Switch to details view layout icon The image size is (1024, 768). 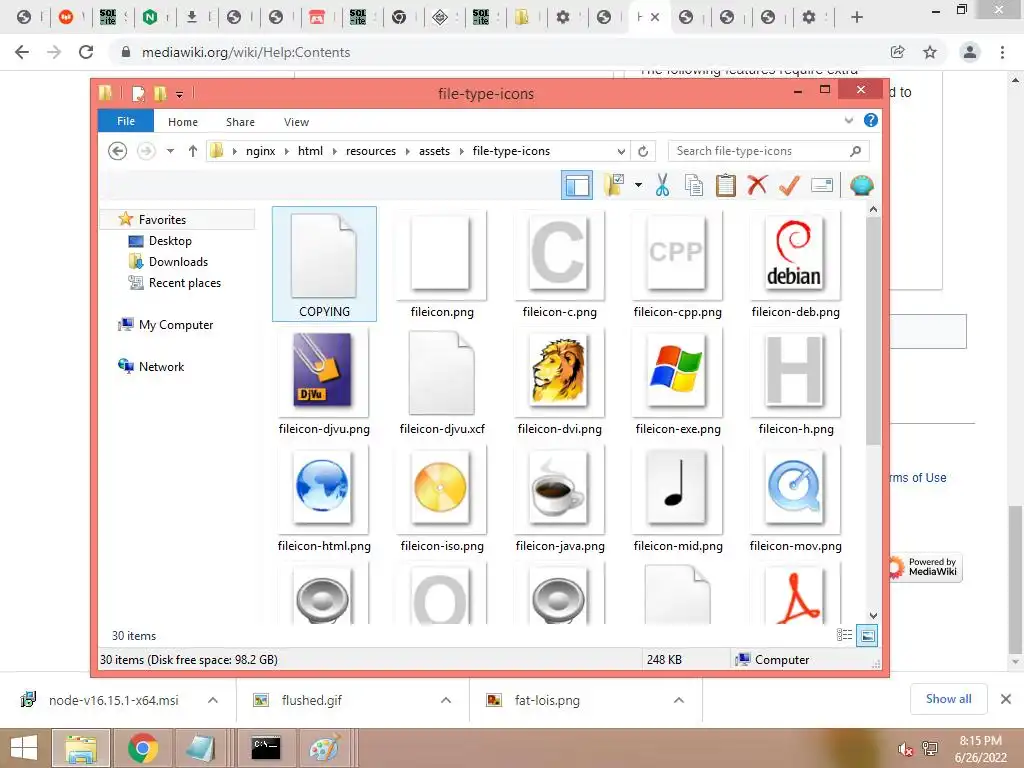[x=844, y=635]
